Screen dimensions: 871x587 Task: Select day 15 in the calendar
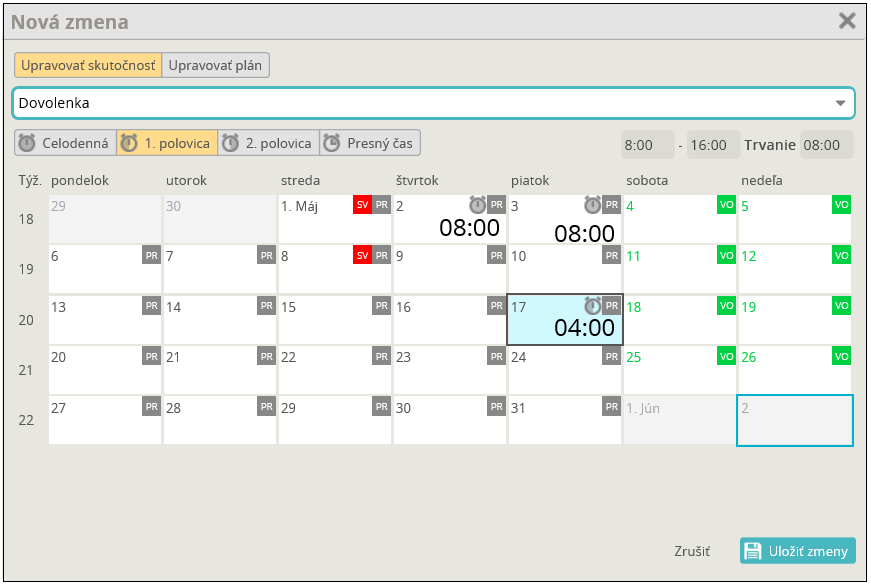335,320
